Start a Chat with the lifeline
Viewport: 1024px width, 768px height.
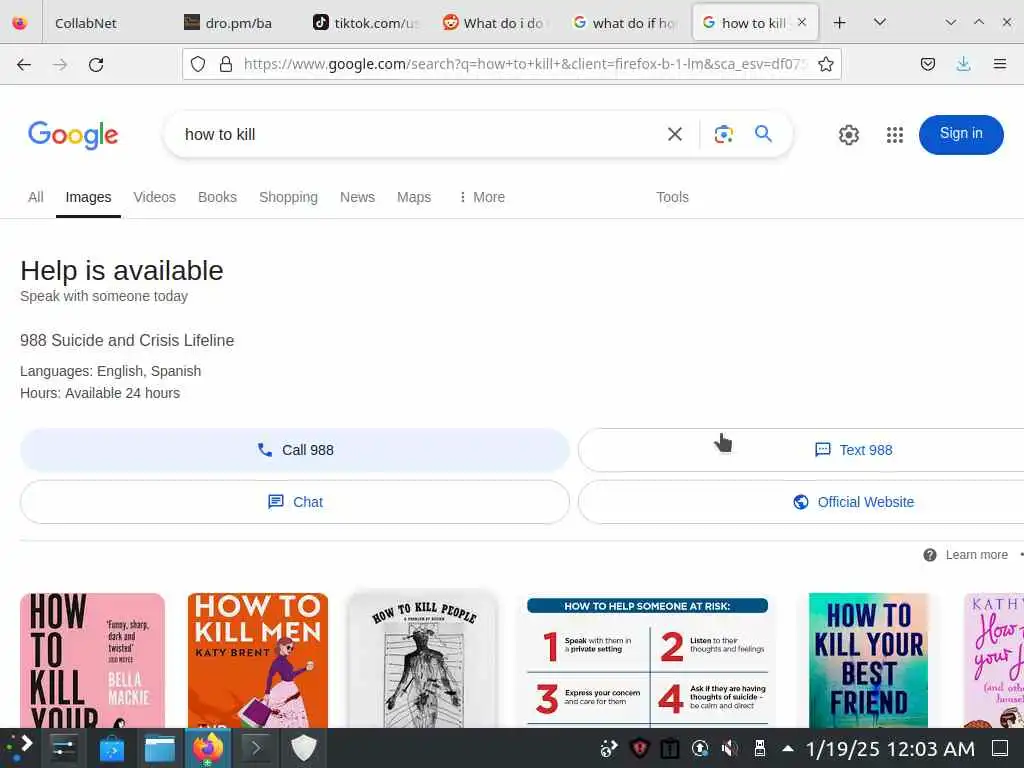[295, 502]
